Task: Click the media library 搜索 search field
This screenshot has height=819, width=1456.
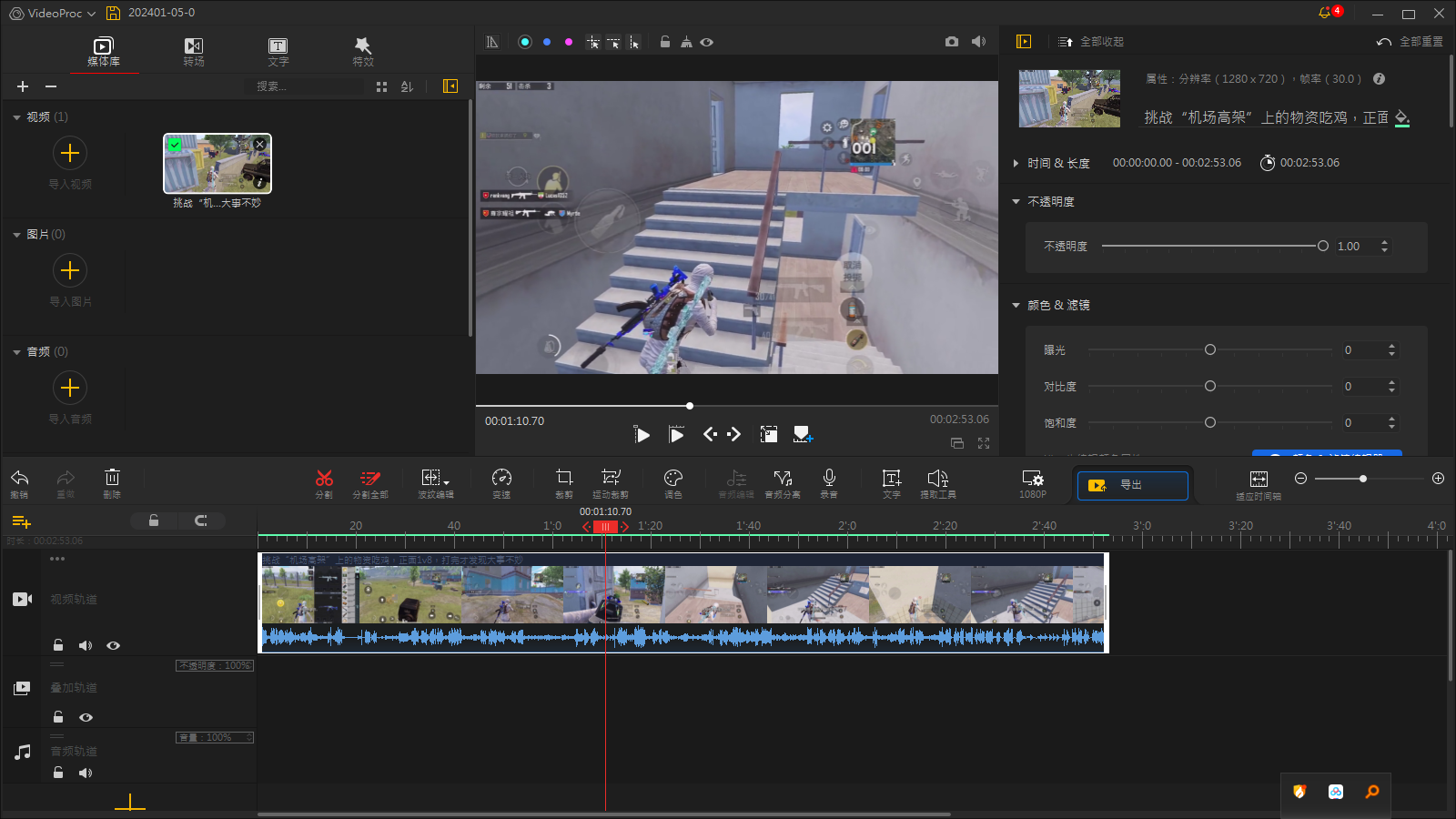Action: click(304, 86)
